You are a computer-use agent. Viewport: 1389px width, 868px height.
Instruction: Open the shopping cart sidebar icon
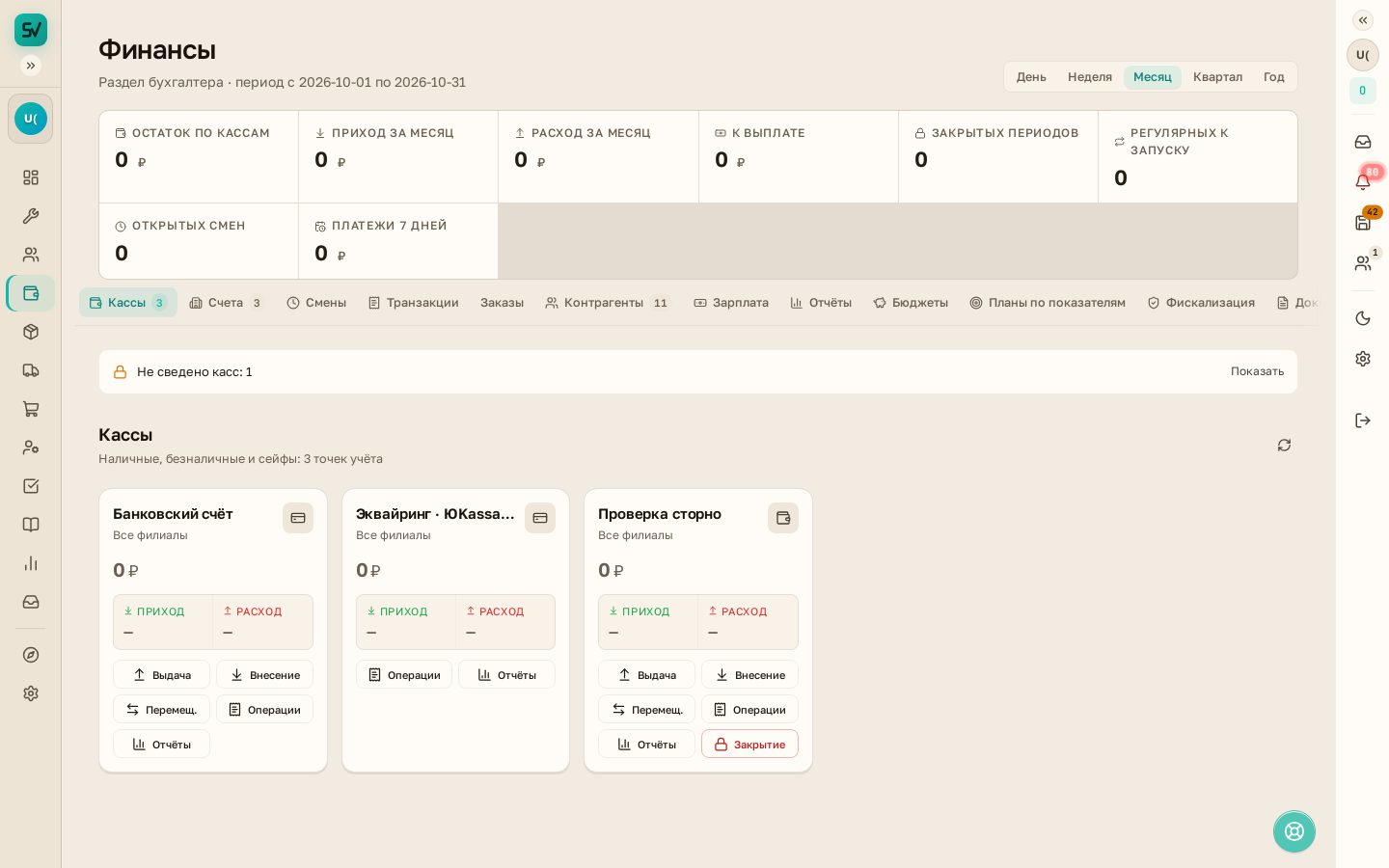31,409
